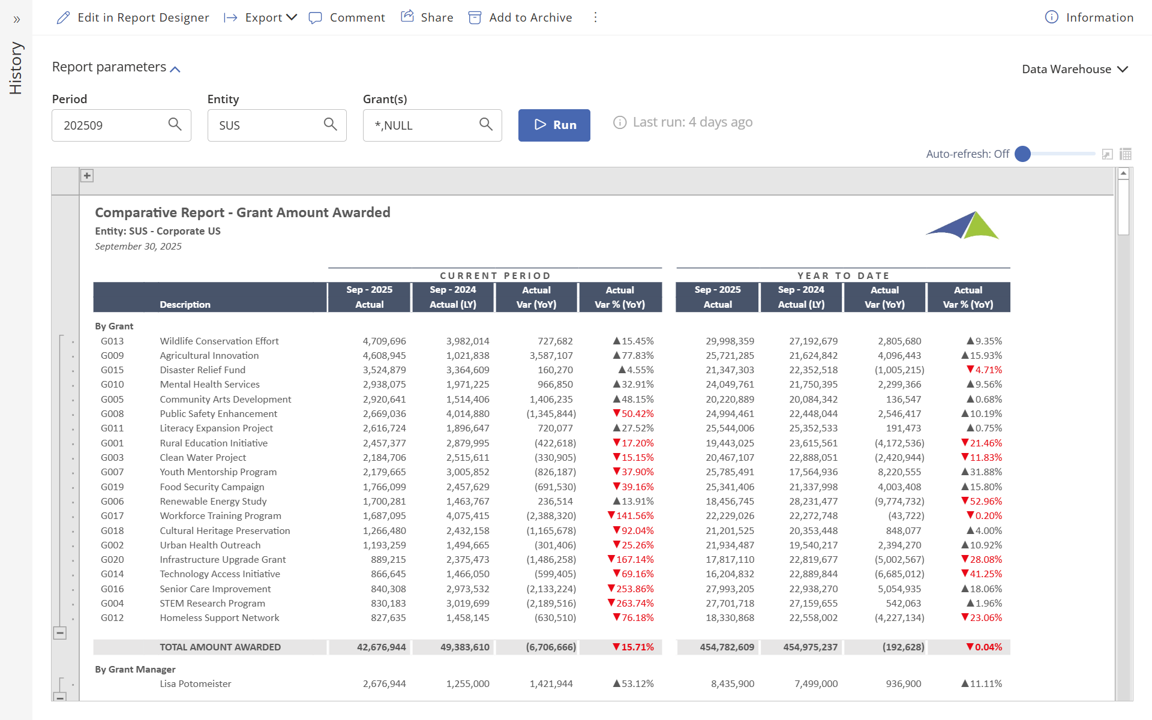
Task: Click the scrollbar up arrow
Action: [1123, 174]
